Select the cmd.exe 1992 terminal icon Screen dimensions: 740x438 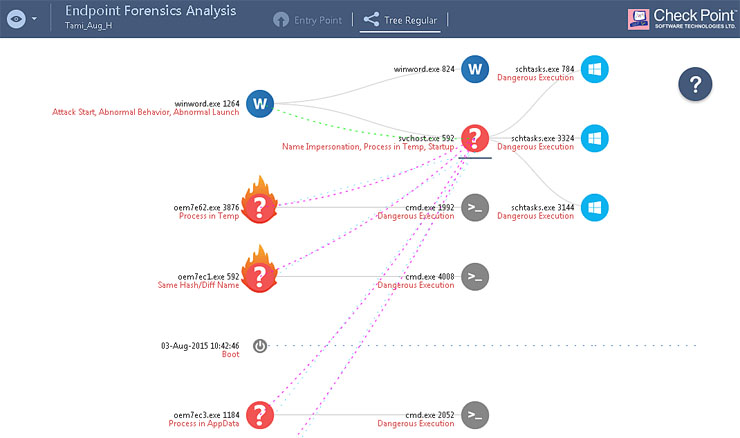[476, 207]
